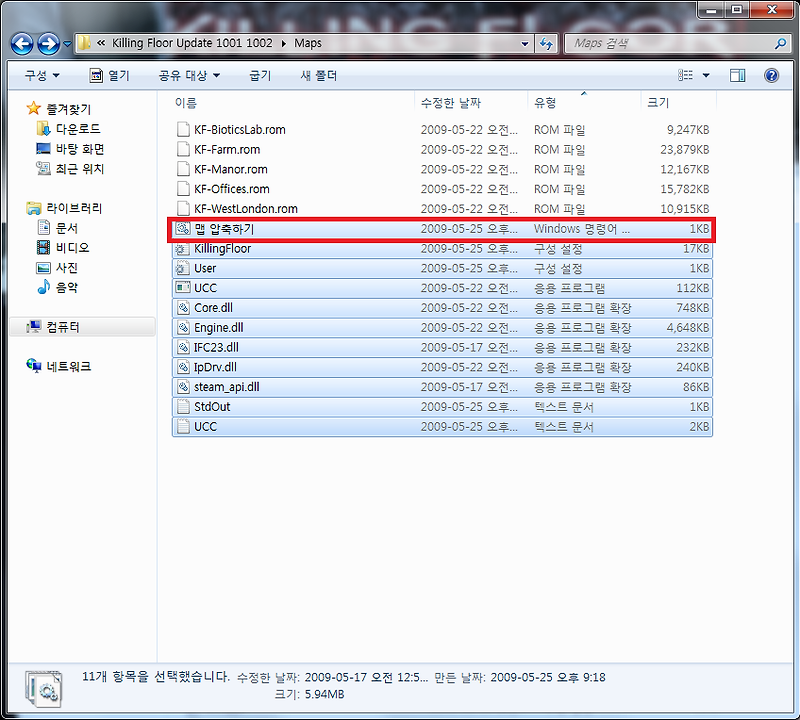Click the UCC application icon
The width and height of the screenshot is (800, 720).
pos(182,288)
